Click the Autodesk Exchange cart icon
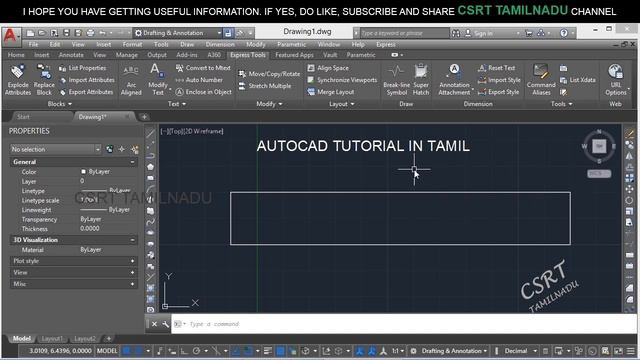This screenshot has height=360, width=640. pos(529,33)
